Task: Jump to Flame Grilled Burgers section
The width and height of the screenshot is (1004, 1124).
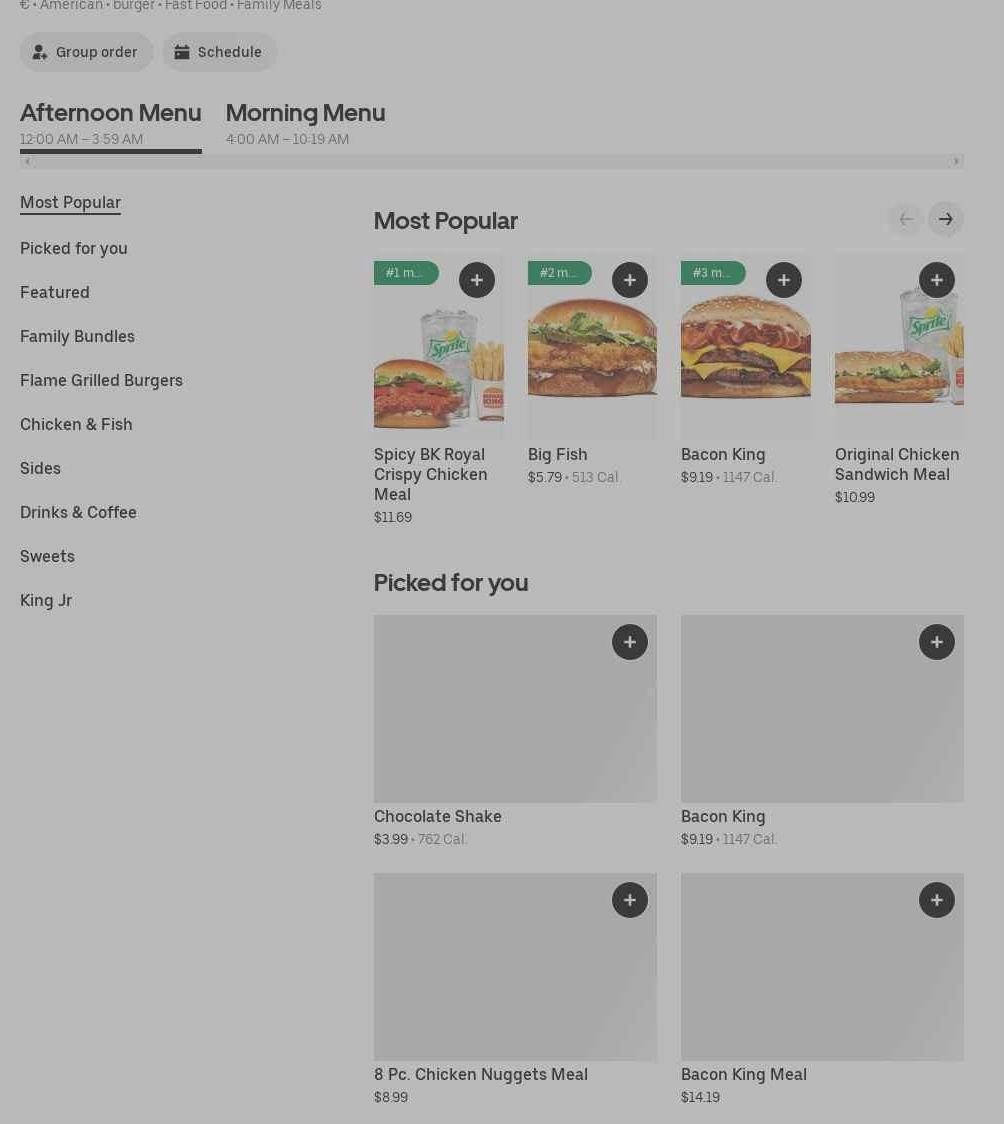Action: 101,380
